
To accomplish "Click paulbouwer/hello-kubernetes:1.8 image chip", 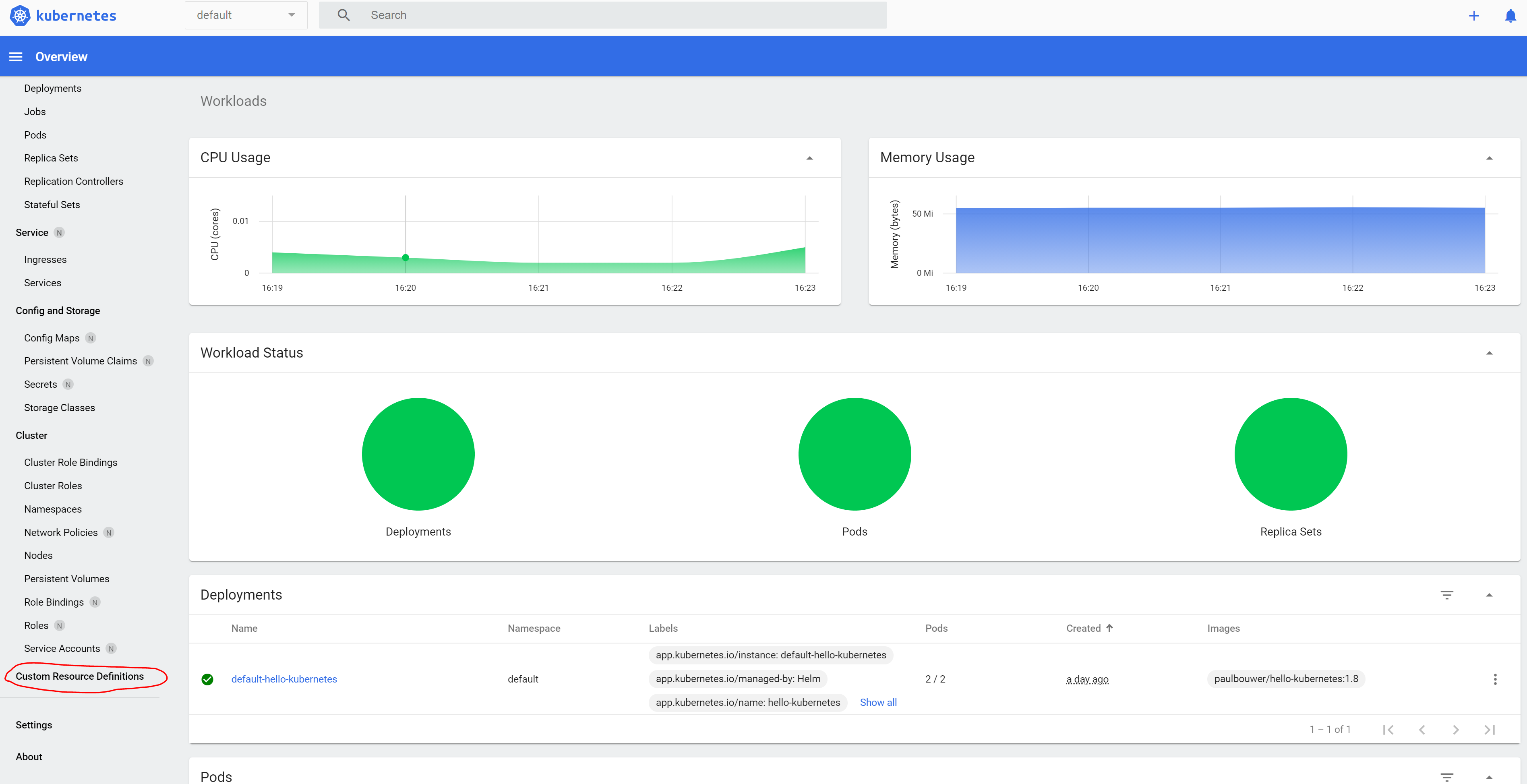I will click(x=1286, y=679).
